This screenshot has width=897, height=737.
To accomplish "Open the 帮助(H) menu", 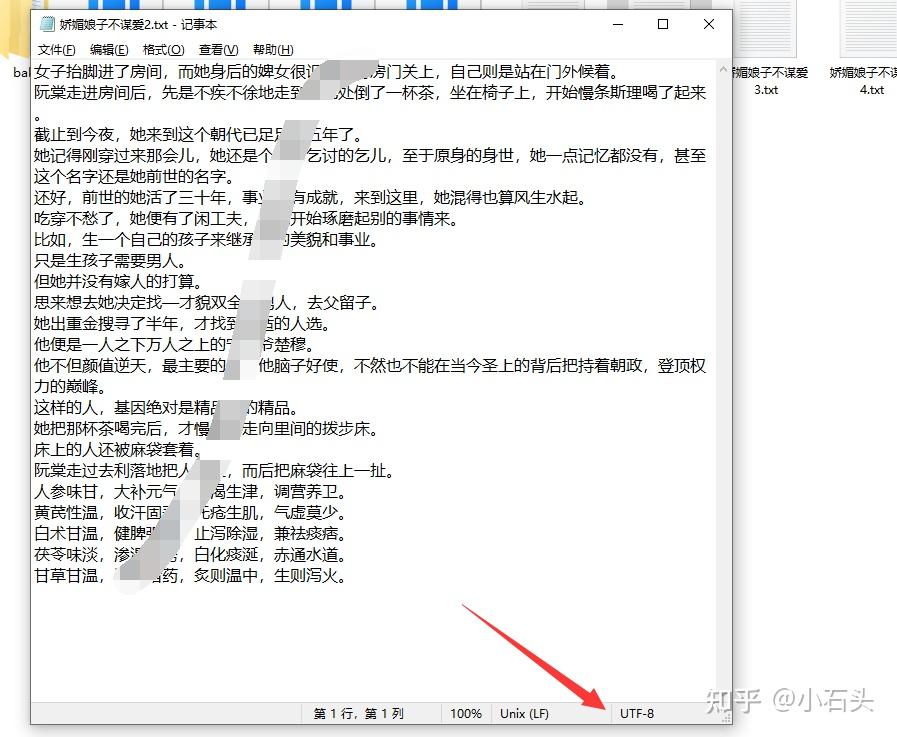I will click(273, 50).
